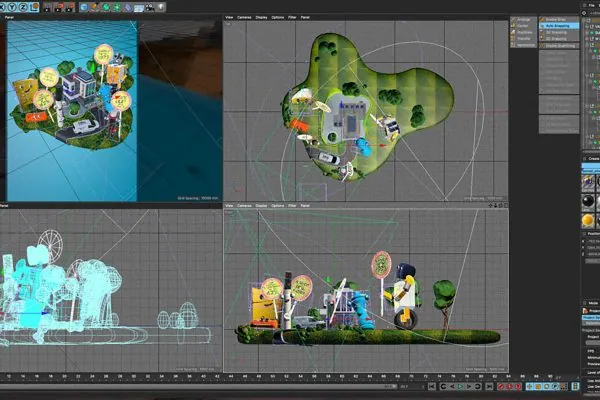600x400 pixels.
Task: Toggle the Z axis lock
Action: [x=23, y=7]
